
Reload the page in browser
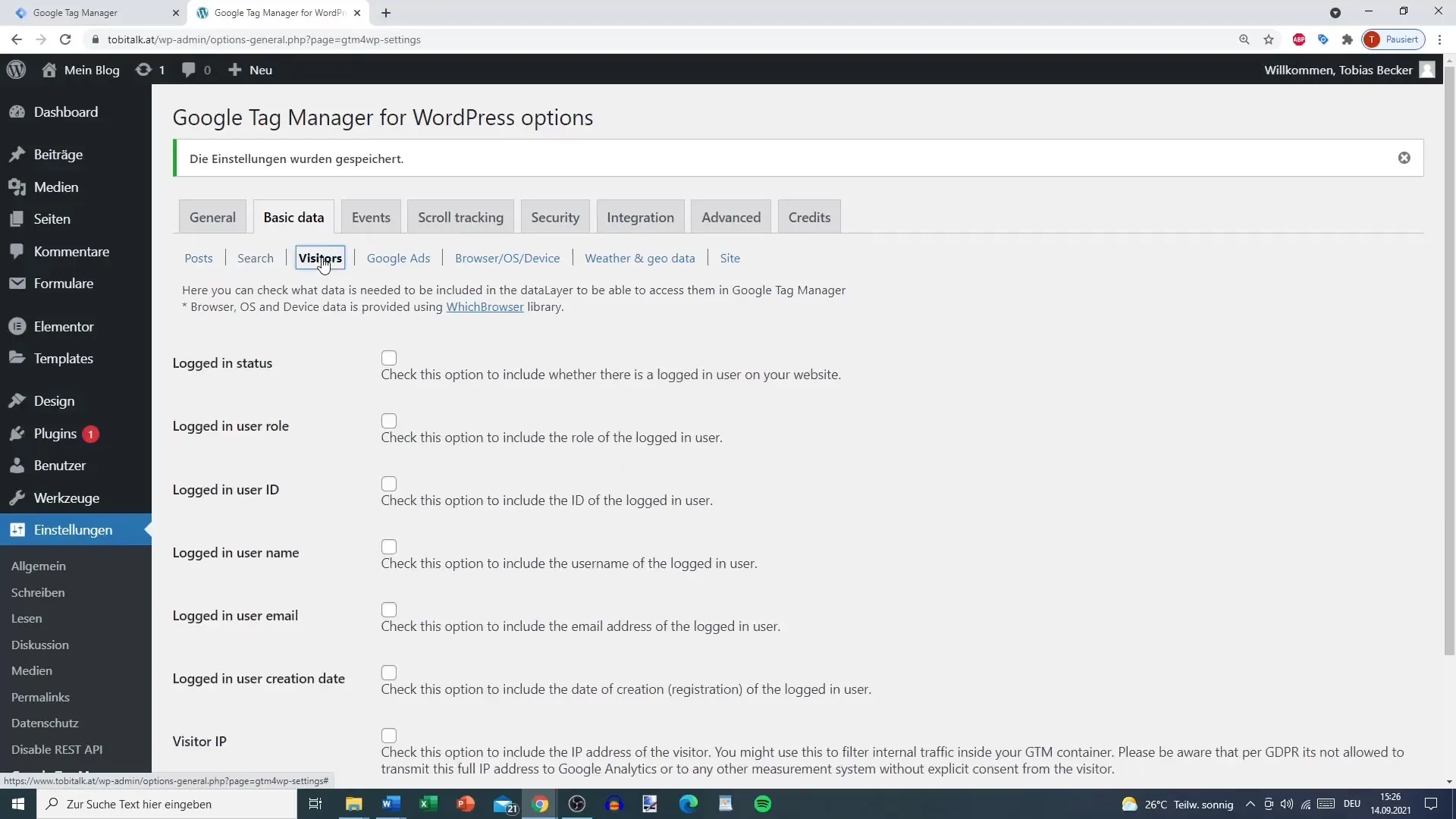point(65,39)
